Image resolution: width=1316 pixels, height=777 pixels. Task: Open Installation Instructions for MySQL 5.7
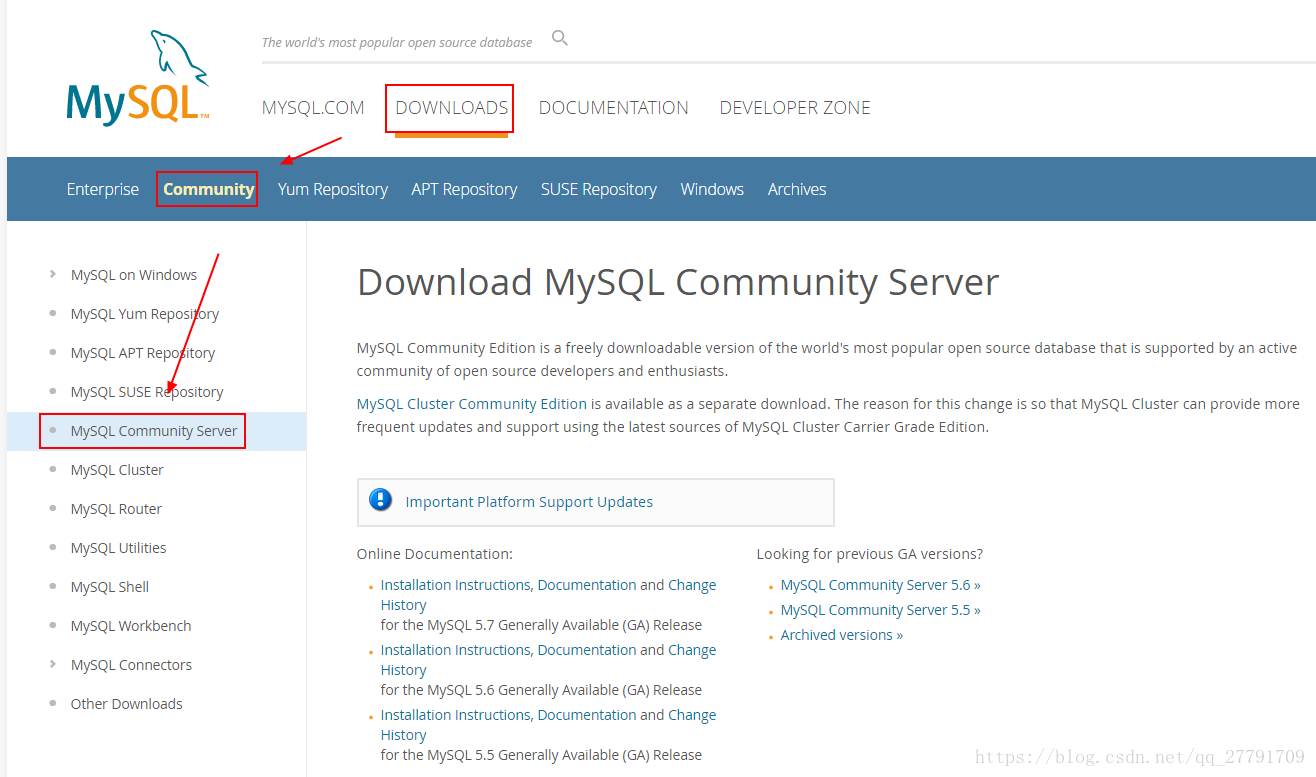point(457,585)
